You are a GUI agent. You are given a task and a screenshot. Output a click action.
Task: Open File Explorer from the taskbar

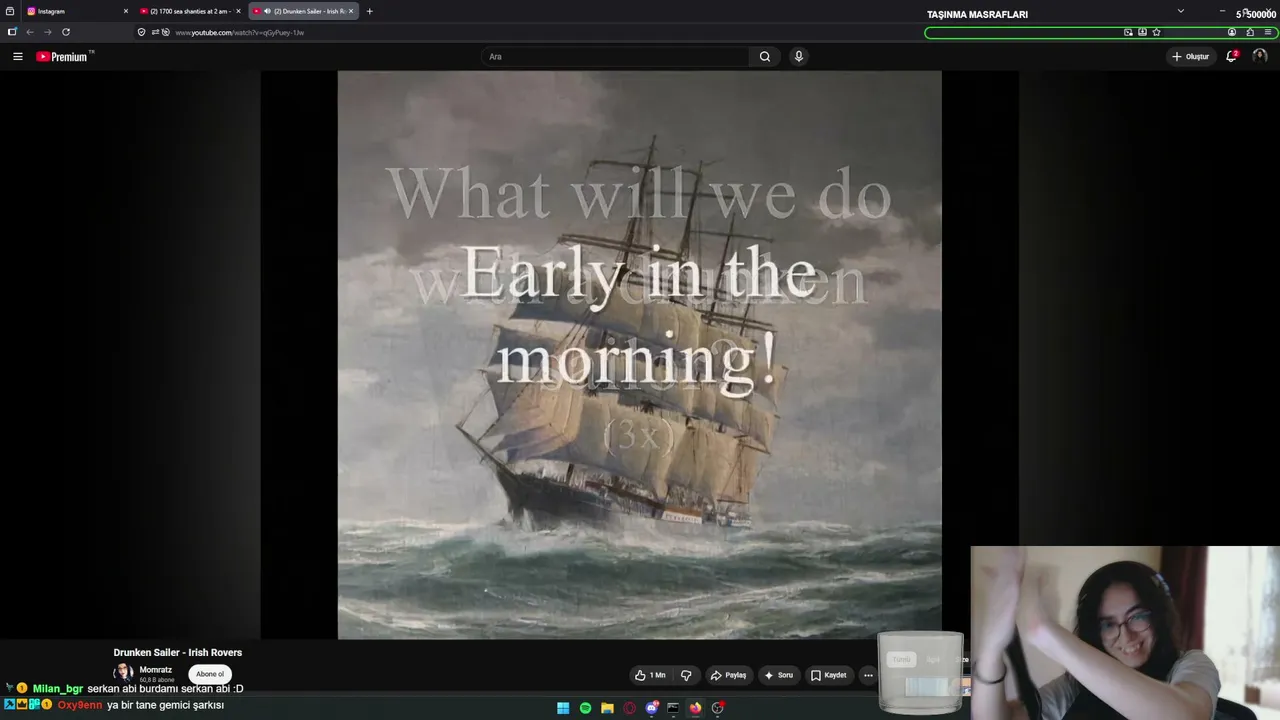(x=607, y=708)
